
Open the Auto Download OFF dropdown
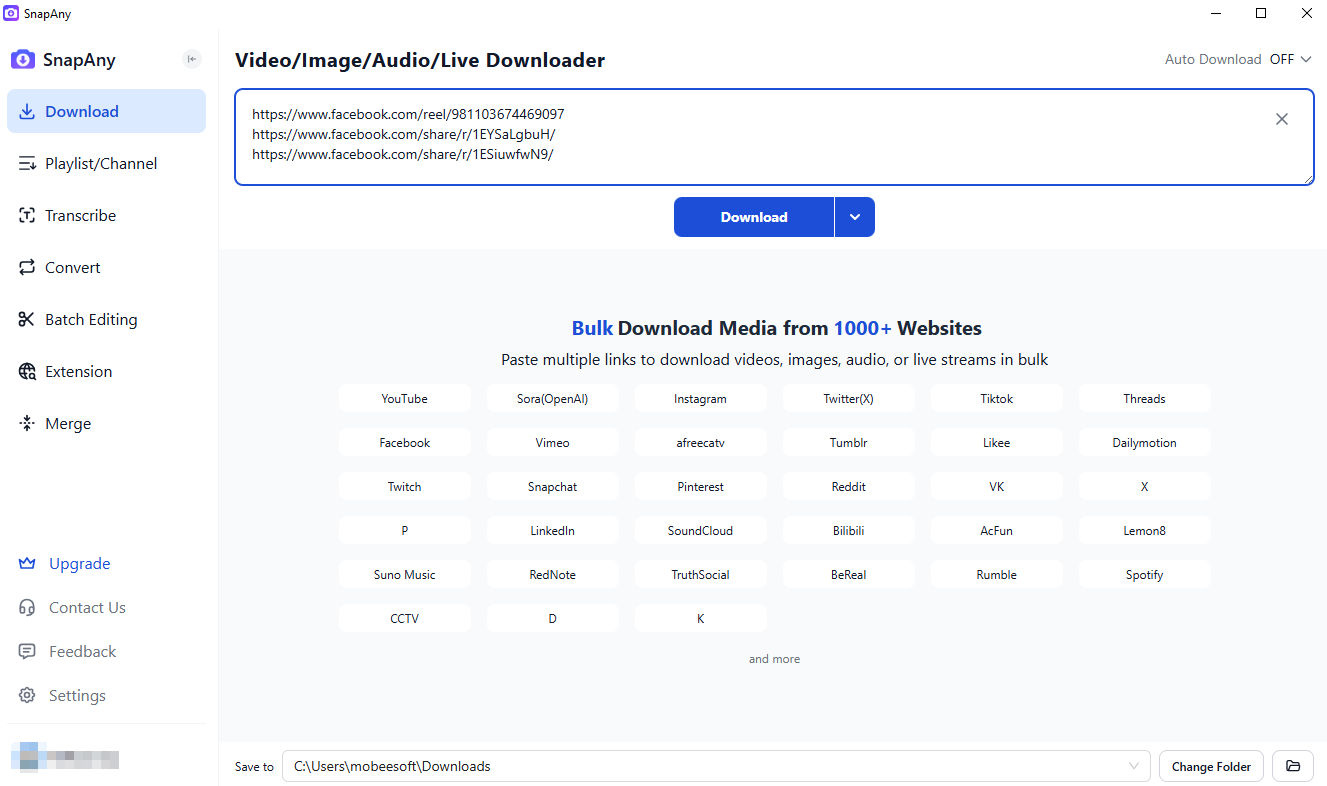point(1290,59)
